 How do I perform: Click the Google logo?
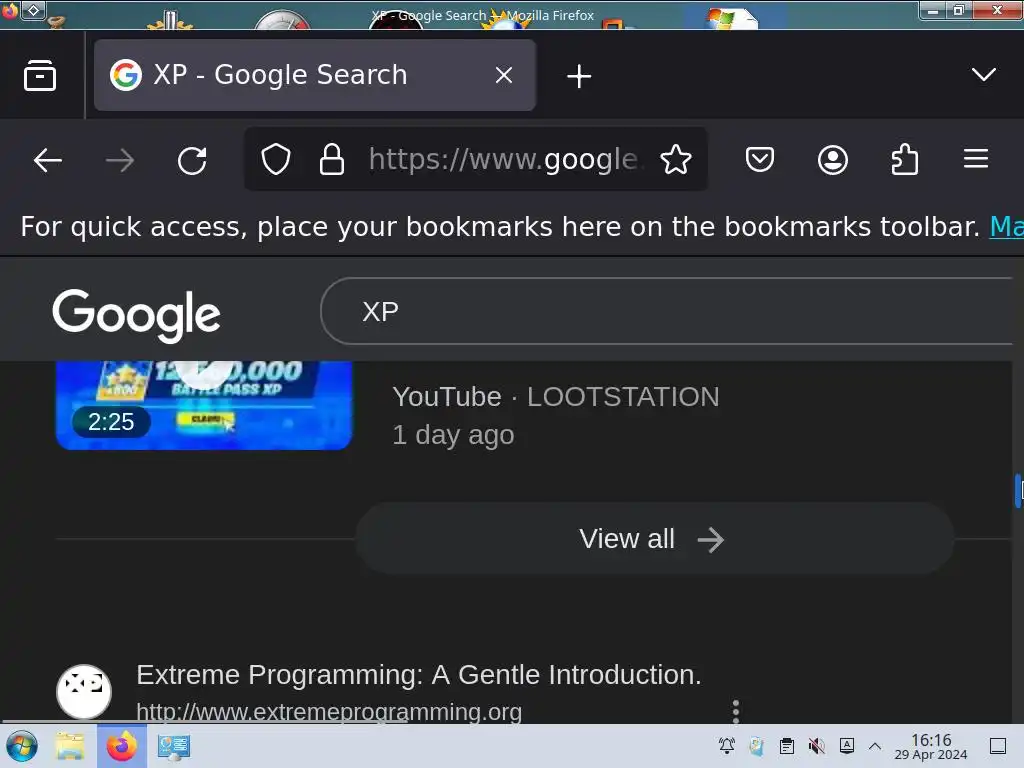[136, 315]
